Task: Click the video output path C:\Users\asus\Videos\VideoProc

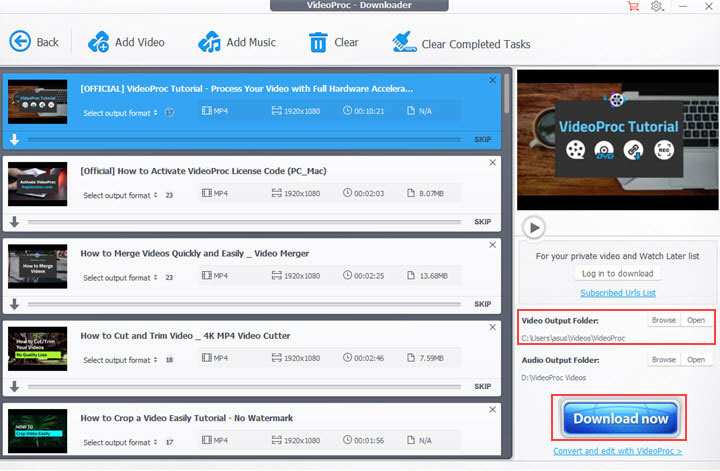Action: point(573,338)
